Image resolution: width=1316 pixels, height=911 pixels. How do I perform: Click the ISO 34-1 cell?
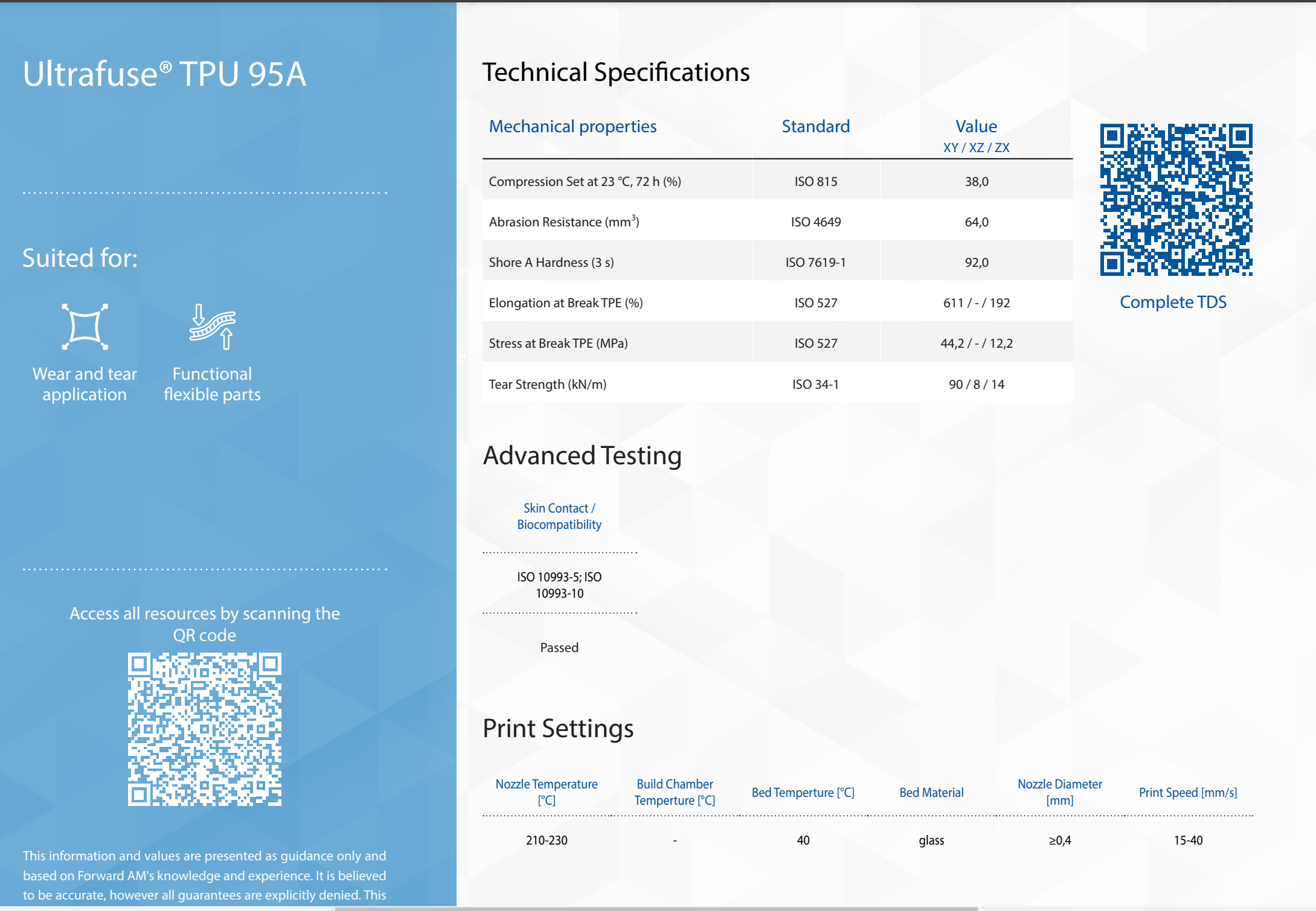click(815, 385)
